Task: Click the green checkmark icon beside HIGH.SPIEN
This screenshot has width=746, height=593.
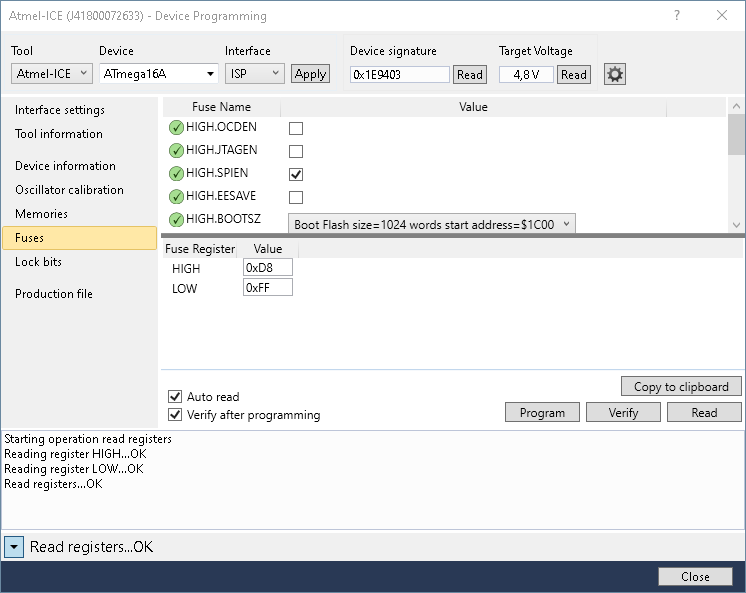Action: [x=176, y=174]
